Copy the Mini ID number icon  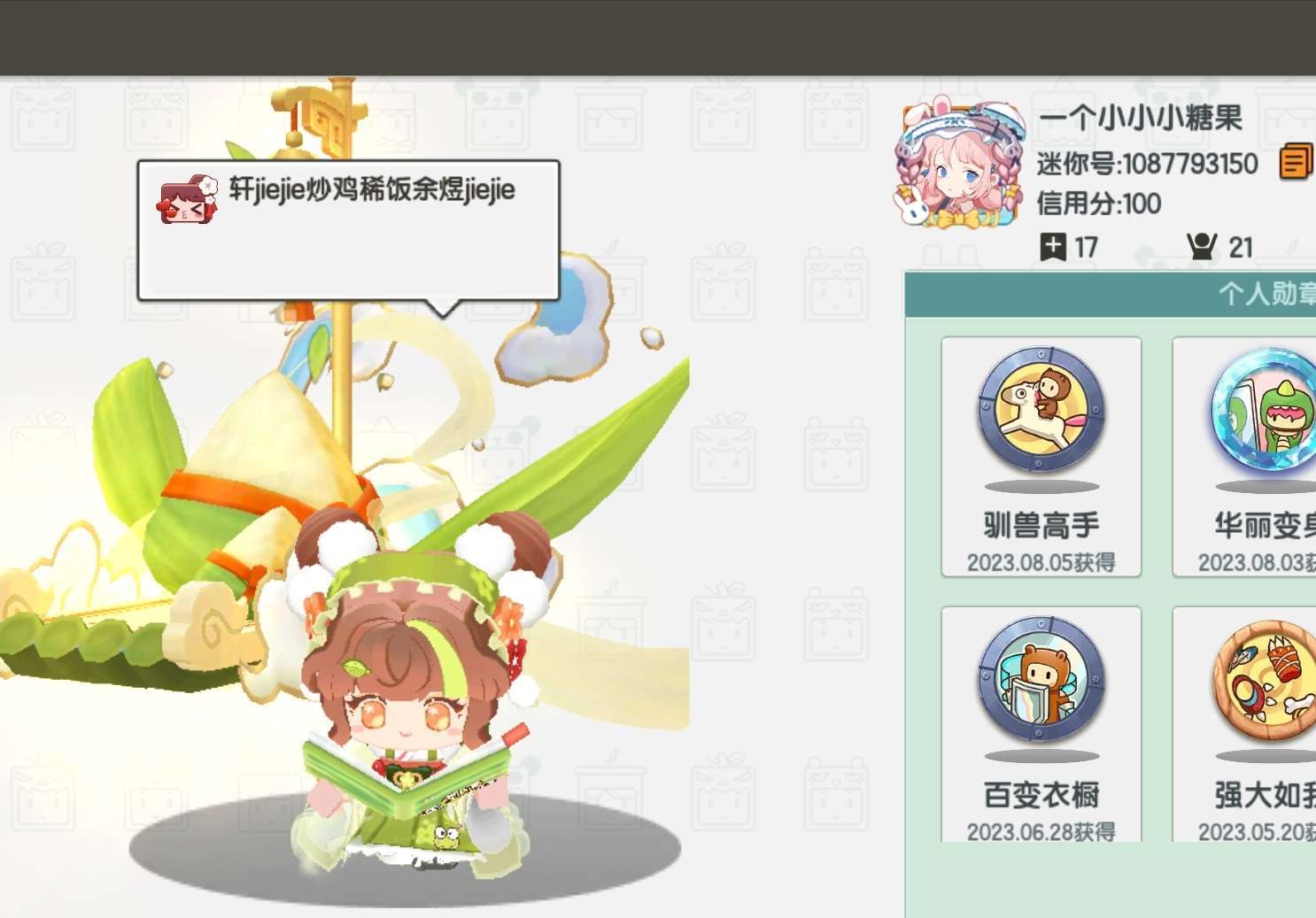pos(1297,163)
